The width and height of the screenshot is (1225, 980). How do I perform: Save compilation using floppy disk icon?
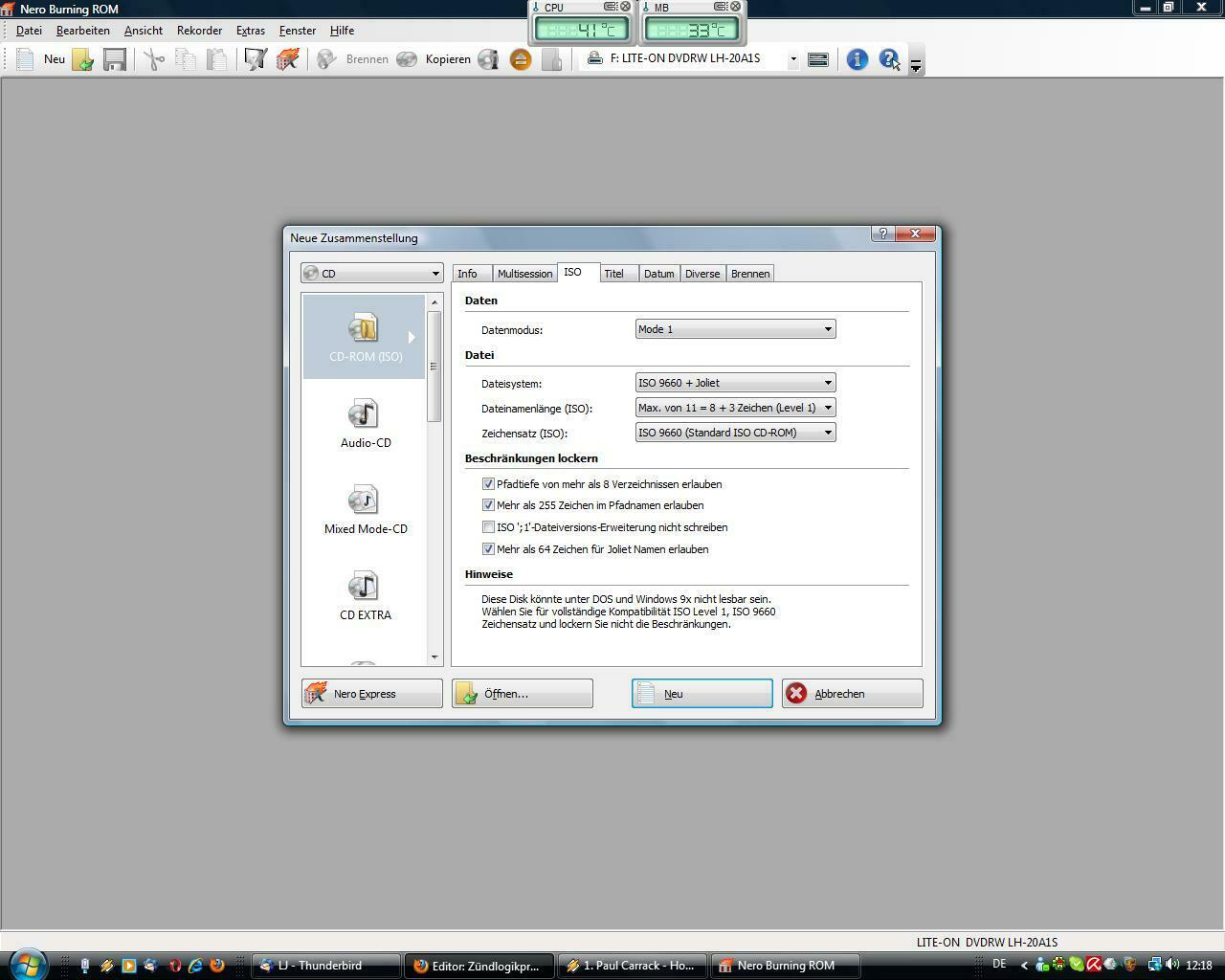point(115,59)
